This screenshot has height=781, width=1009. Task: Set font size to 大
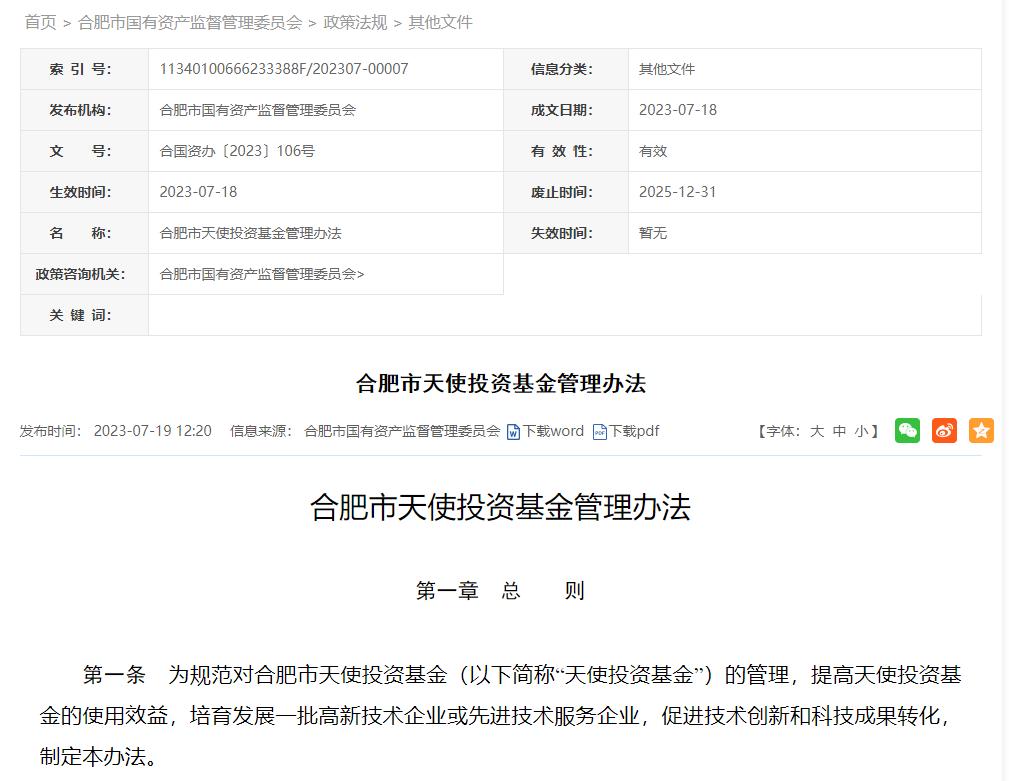click(x=817, y=431)
